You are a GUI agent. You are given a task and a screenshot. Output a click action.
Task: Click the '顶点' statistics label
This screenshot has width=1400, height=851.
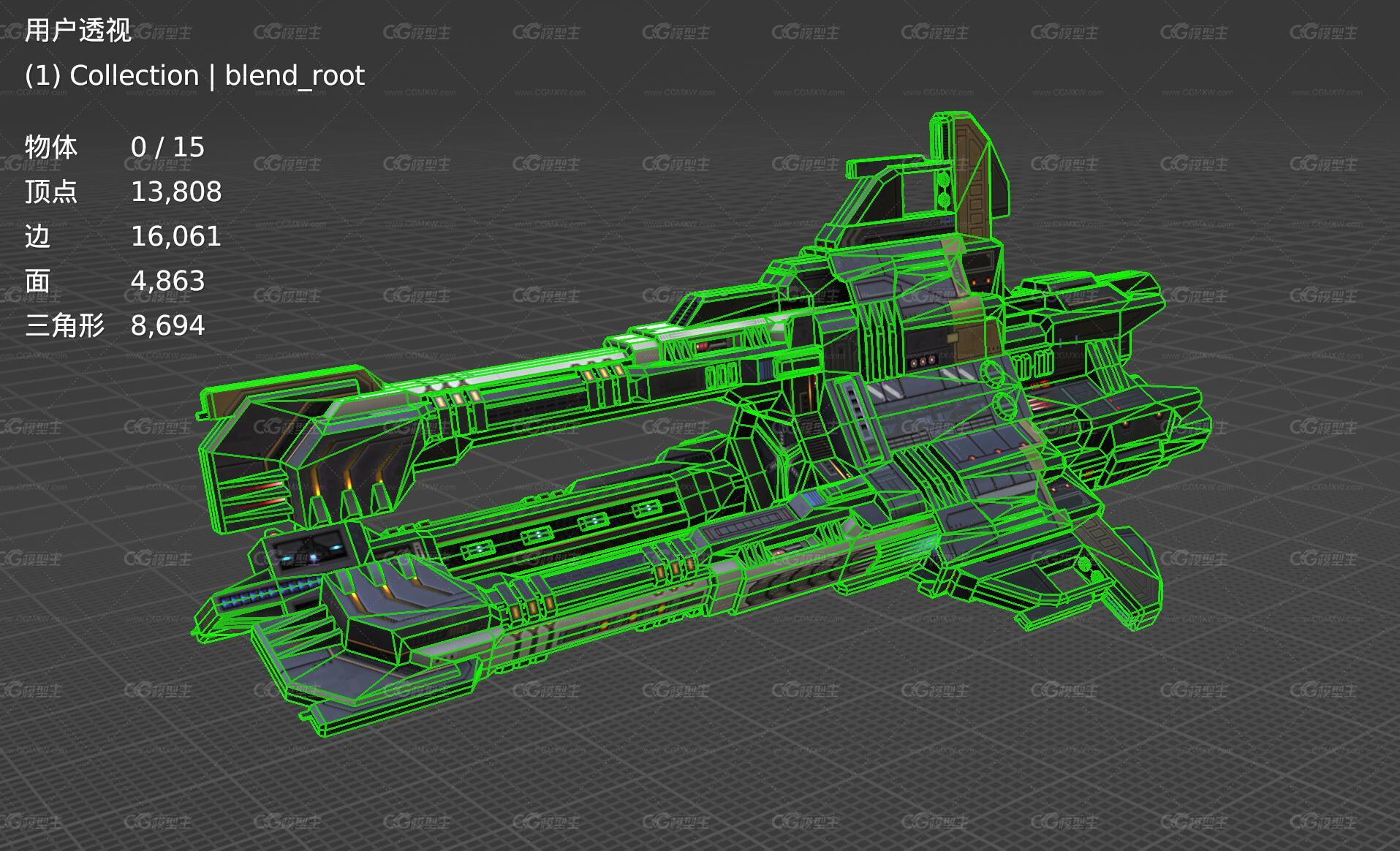pyautogui.click(x=51, y=192)
